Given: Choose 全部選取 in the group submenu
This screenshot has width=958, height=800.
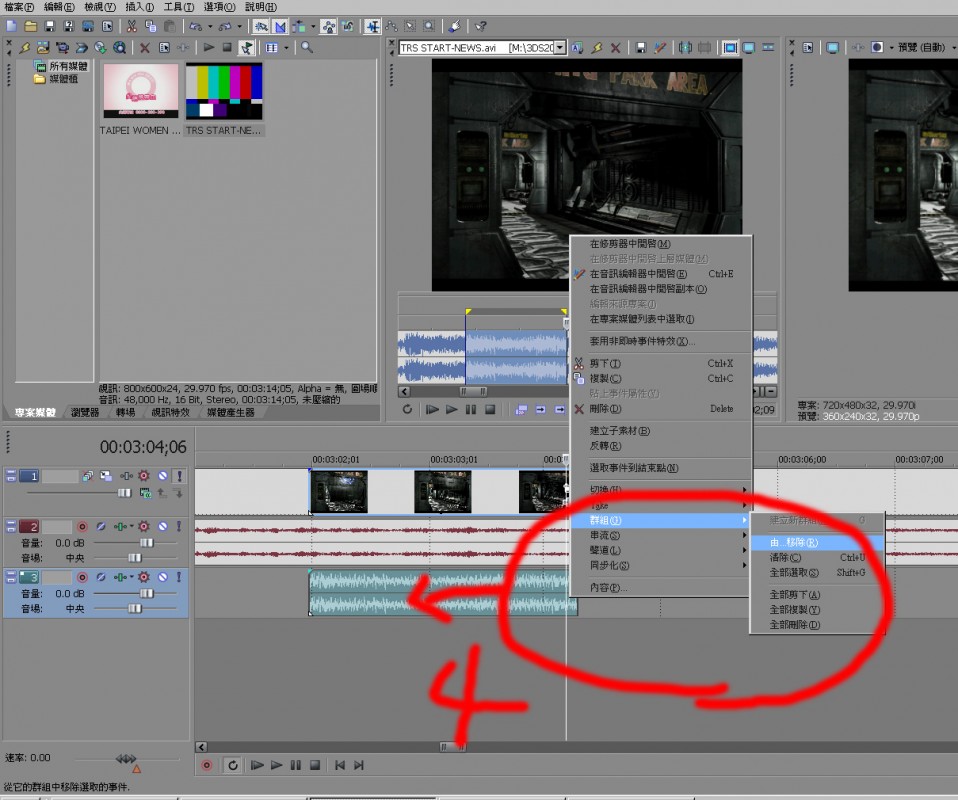Looking at the screenshot, I should [x=794, y=573].
